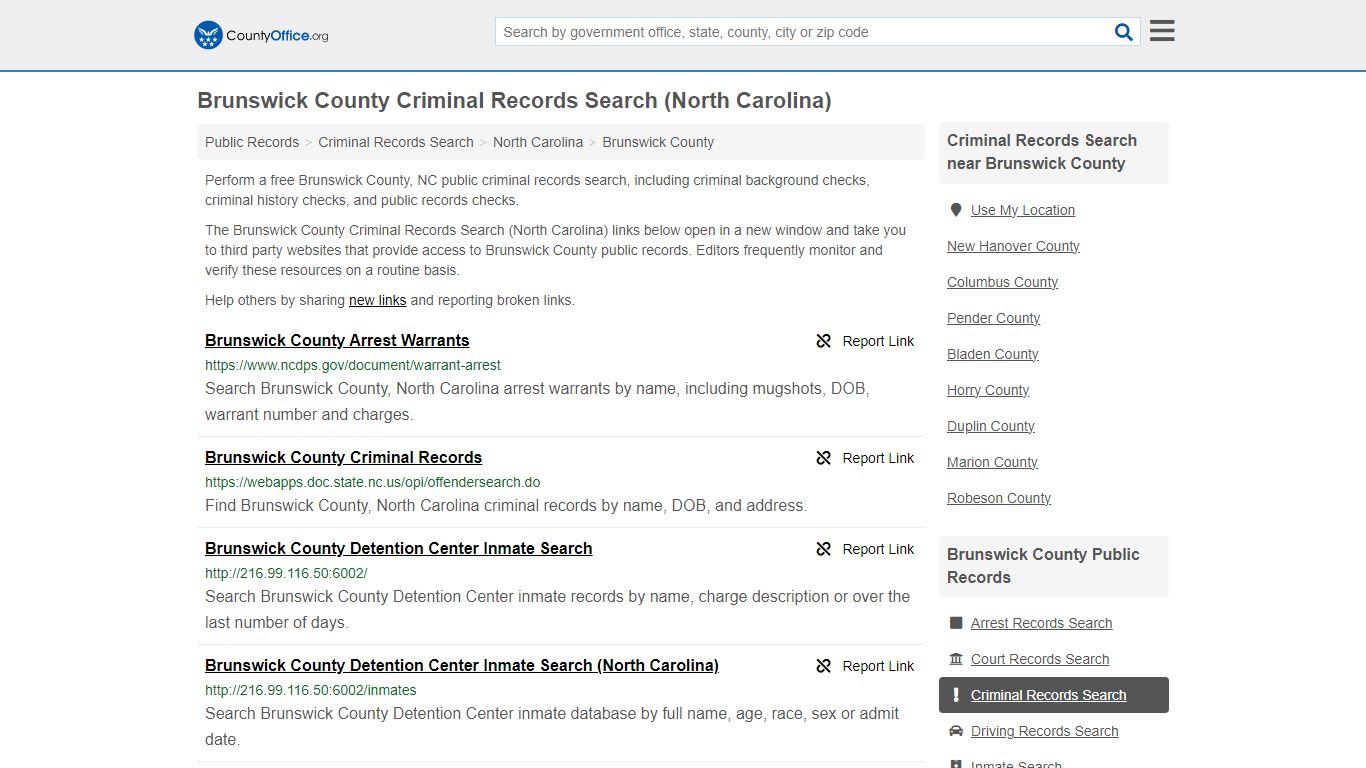Screen dimensions: 1366x768
Task: Open Columbus County link
Action: click(x=1002, y=282)
